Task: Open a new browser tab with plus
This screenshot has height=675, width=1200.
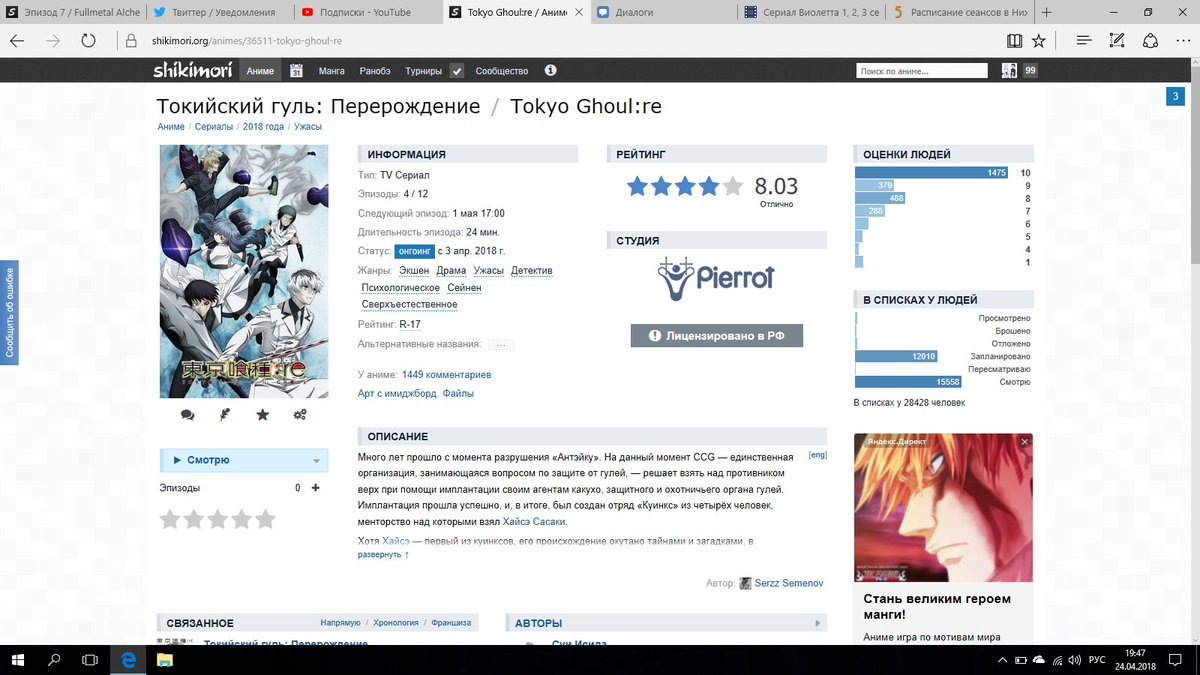Action: (x=1046, y=12)
